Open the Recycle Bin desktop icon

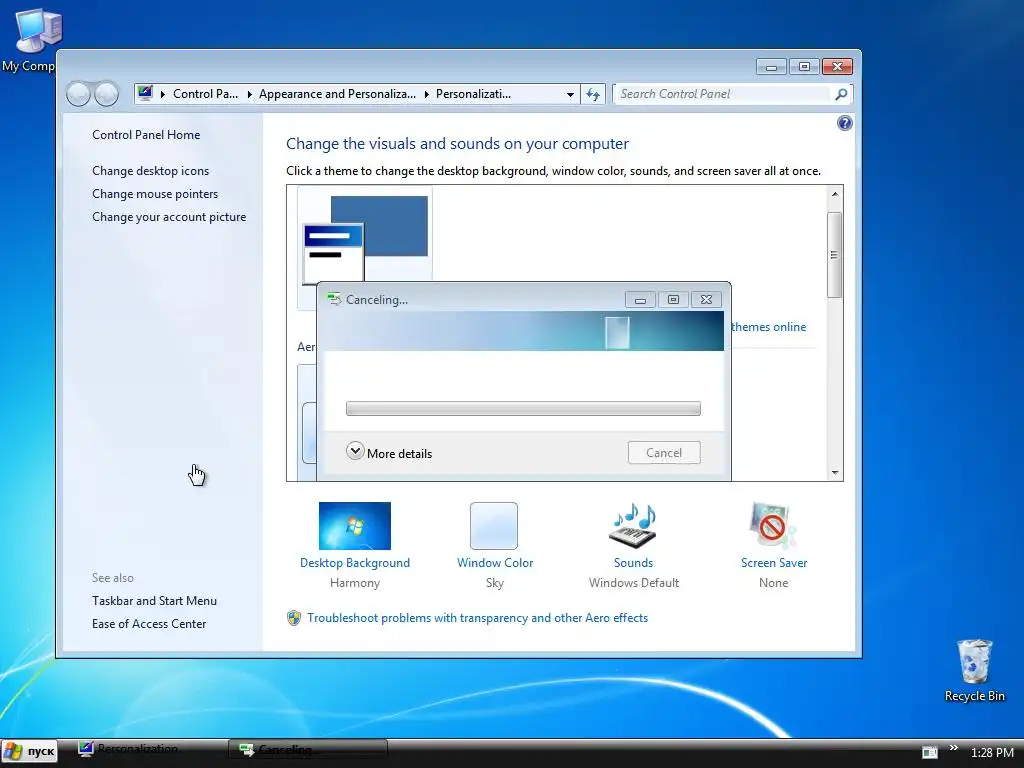click(x=974, y=669)
